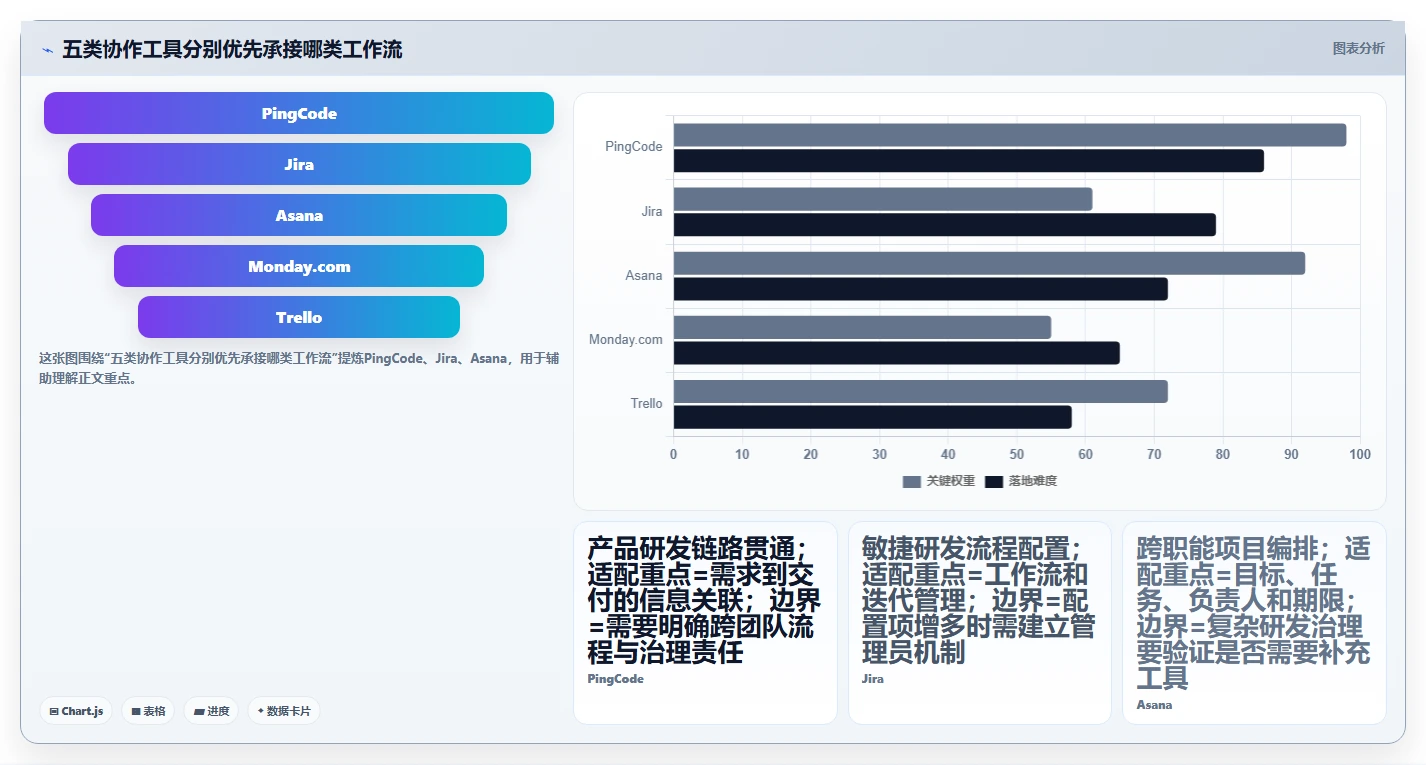This screenshot has width=1426, height=765.
Task: Click PingCode's 关键权重 gray bar
Action: (x=1010, y=135)
